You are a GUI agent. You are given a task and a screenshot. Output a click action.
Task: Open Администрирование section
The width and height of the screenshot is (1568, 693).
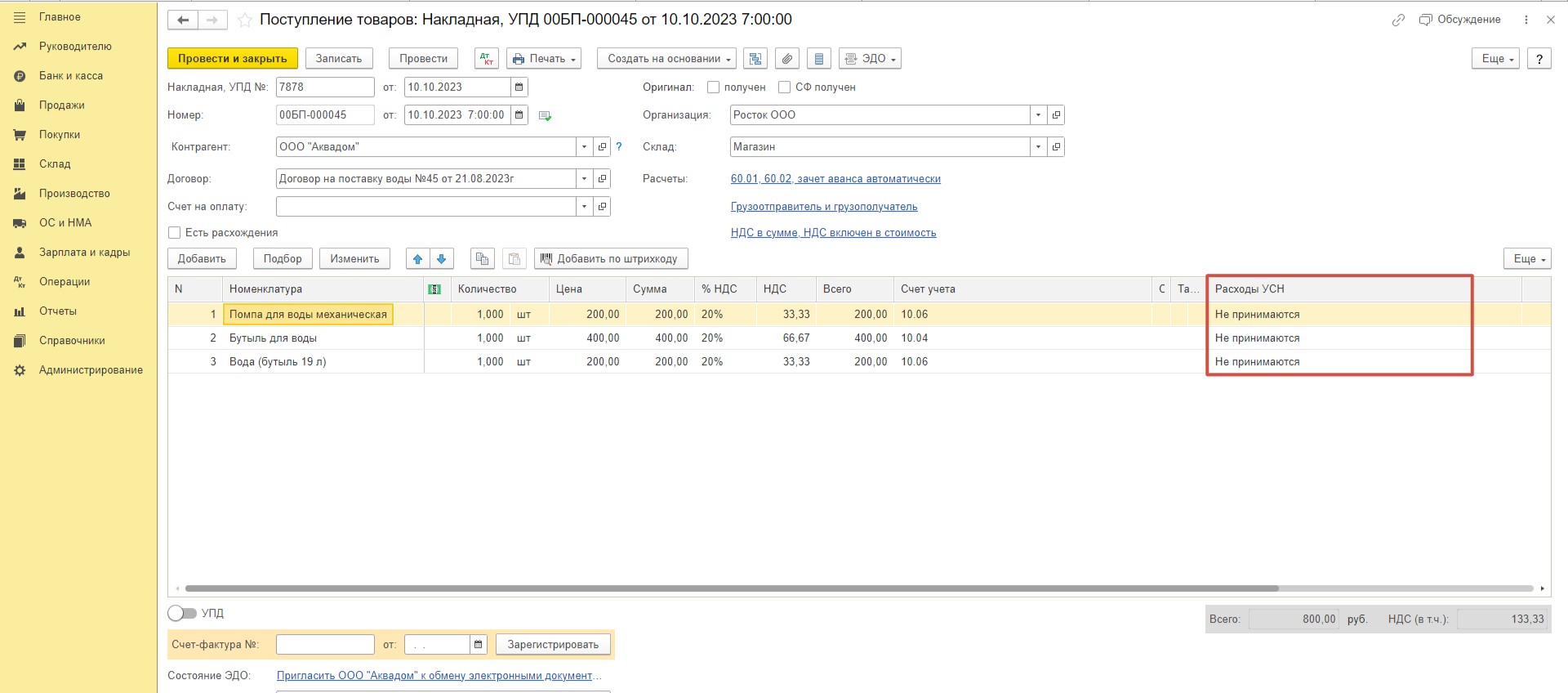point(91,370)
